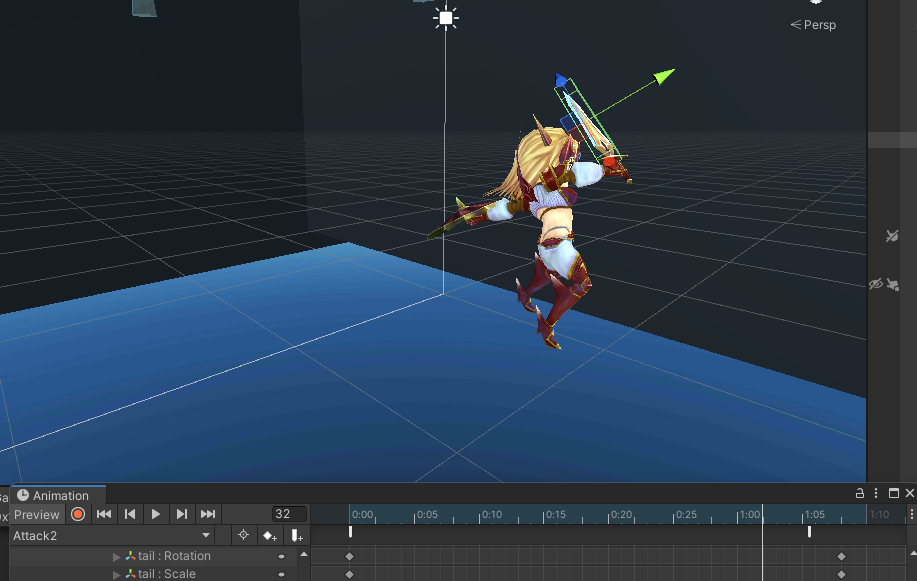Expand the tail : Scale property

click(116, 575)
